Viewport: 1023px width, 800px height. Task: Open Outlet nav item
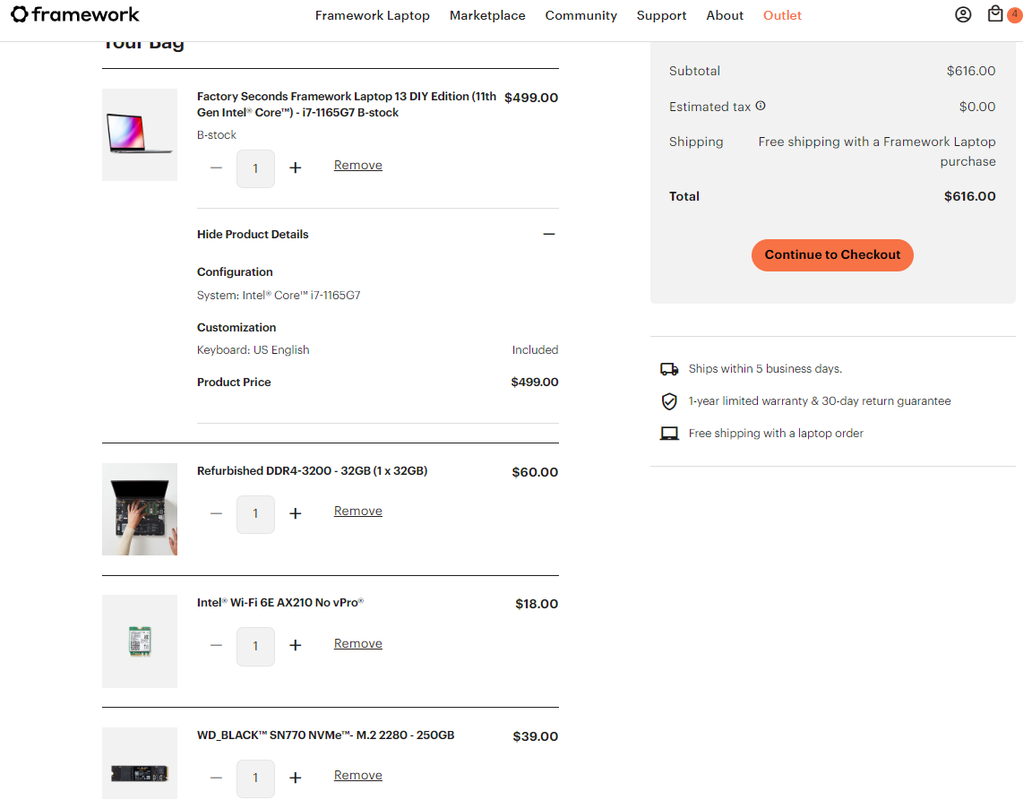[x=782, y=15]
